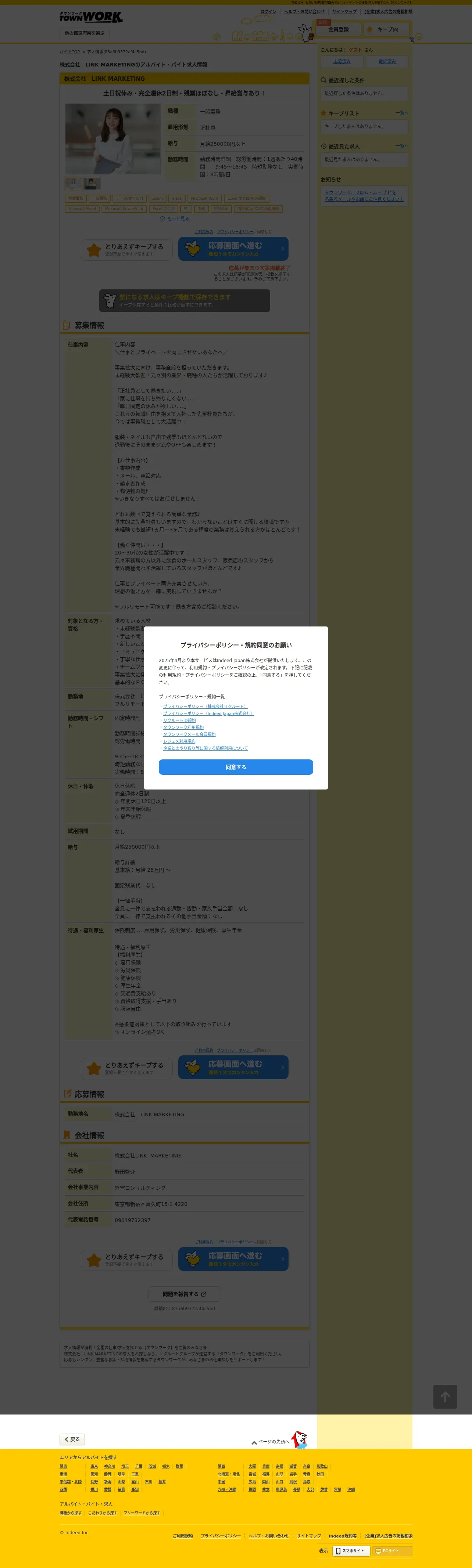472x1568 pixels.
Task: Open the 関東 region link
Action: (63, 1466)
